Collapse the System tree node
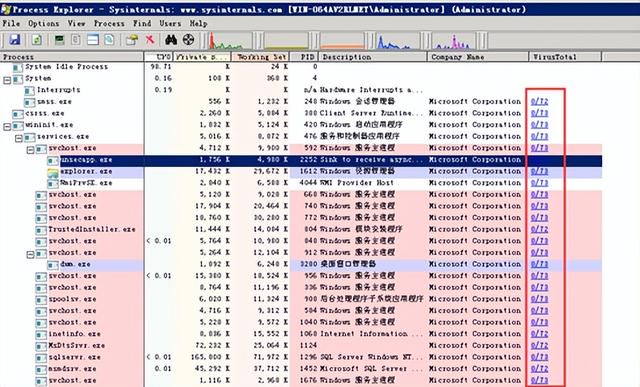Screen dimensions: 640x387 (x=7, y=80)
